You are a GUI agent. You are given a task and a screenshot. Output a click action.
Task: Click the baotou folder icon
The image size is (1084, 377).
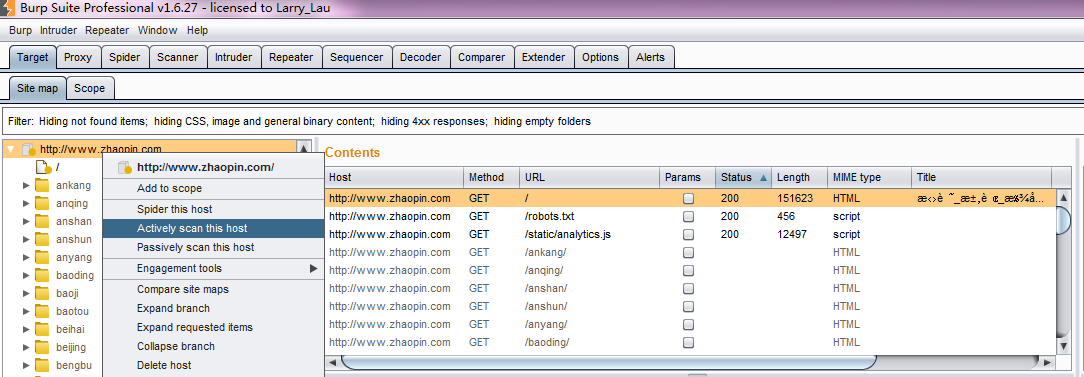pyautogui.click(x=43, y=311)
